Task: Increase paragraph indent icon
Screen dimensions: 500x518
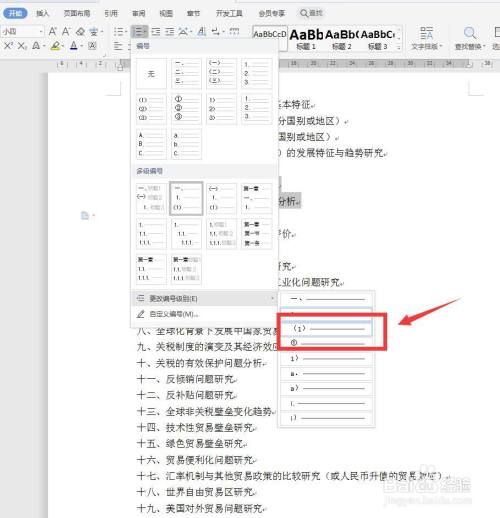Action: tap(170, 32)
